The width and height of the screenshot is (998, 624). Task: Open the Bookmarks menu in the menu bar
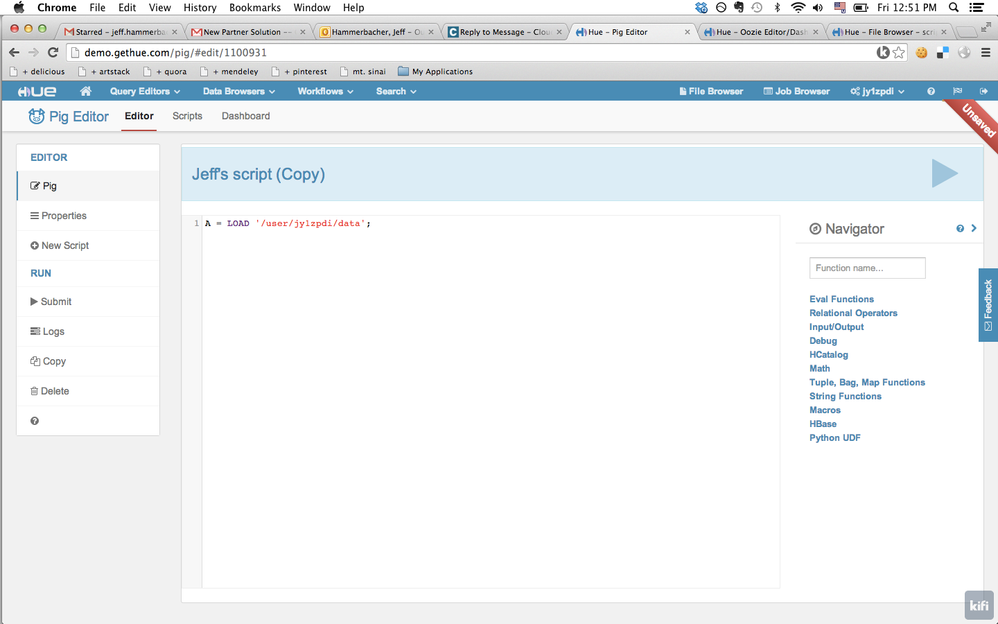pos(255,8)
